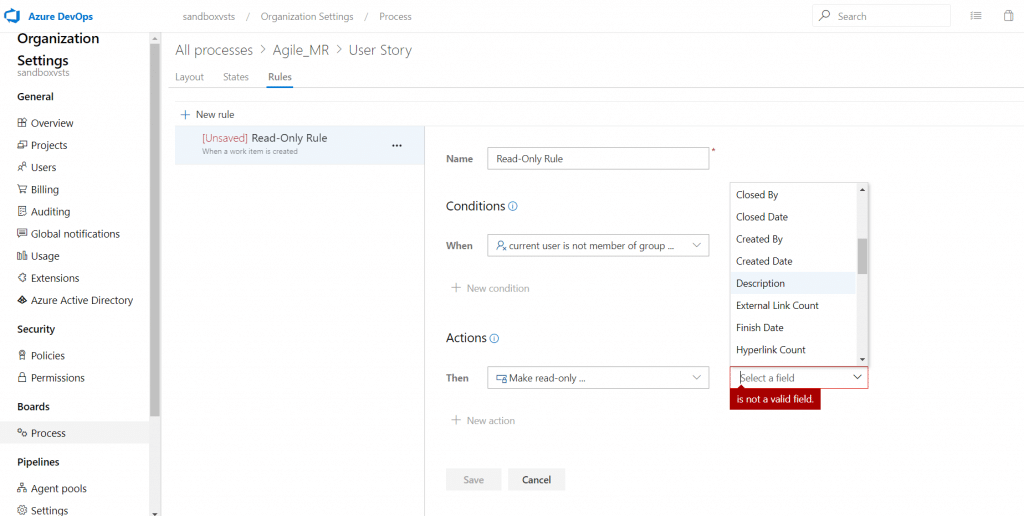The width and height of the screenshot is (1024, 516).
Task: Choose Finish Date from field list
Action: pyautogui.click(x=793, y=328)
